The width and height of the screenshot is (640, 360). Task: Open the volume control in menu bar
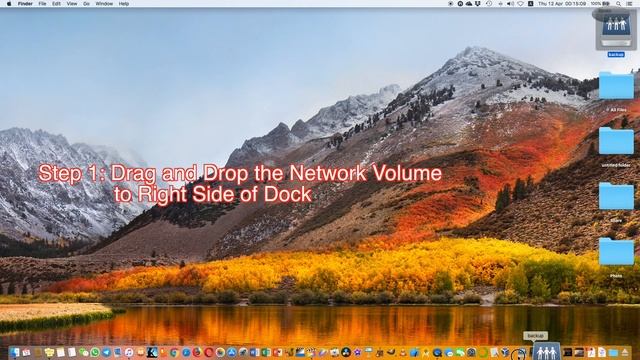coord(510,4)
